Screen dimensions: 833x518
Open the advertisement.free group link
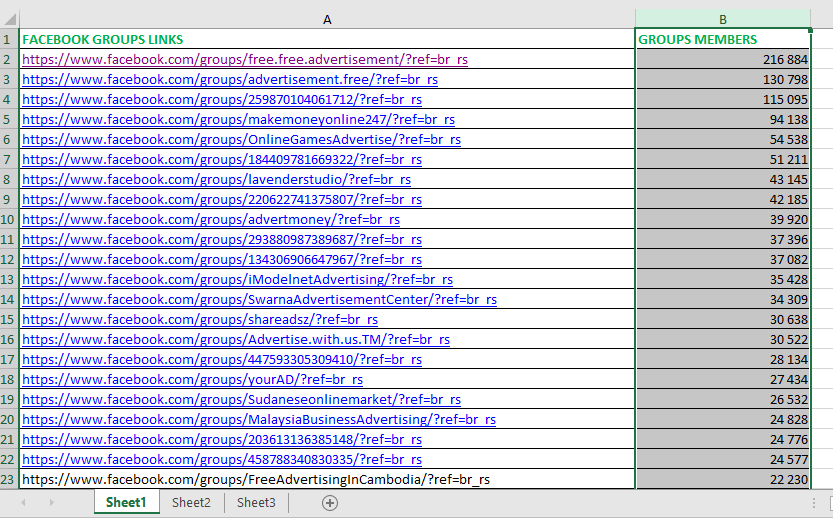(230, 80)
